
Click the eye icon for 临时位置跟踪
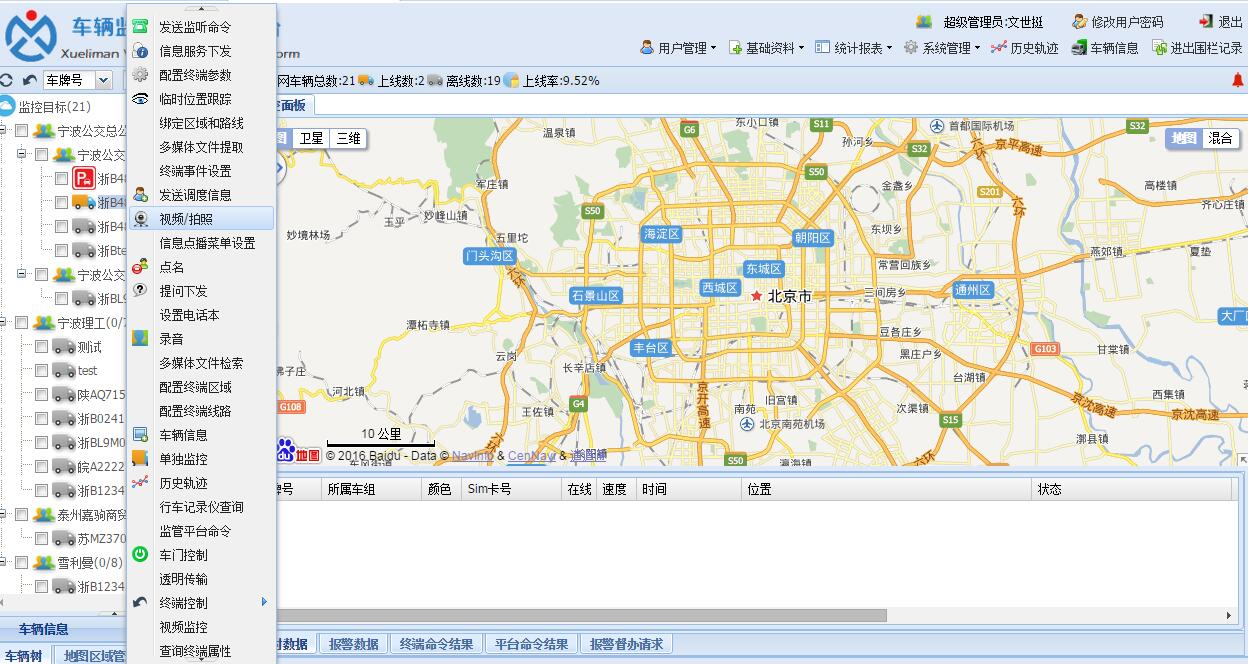(x=141, y=99)
